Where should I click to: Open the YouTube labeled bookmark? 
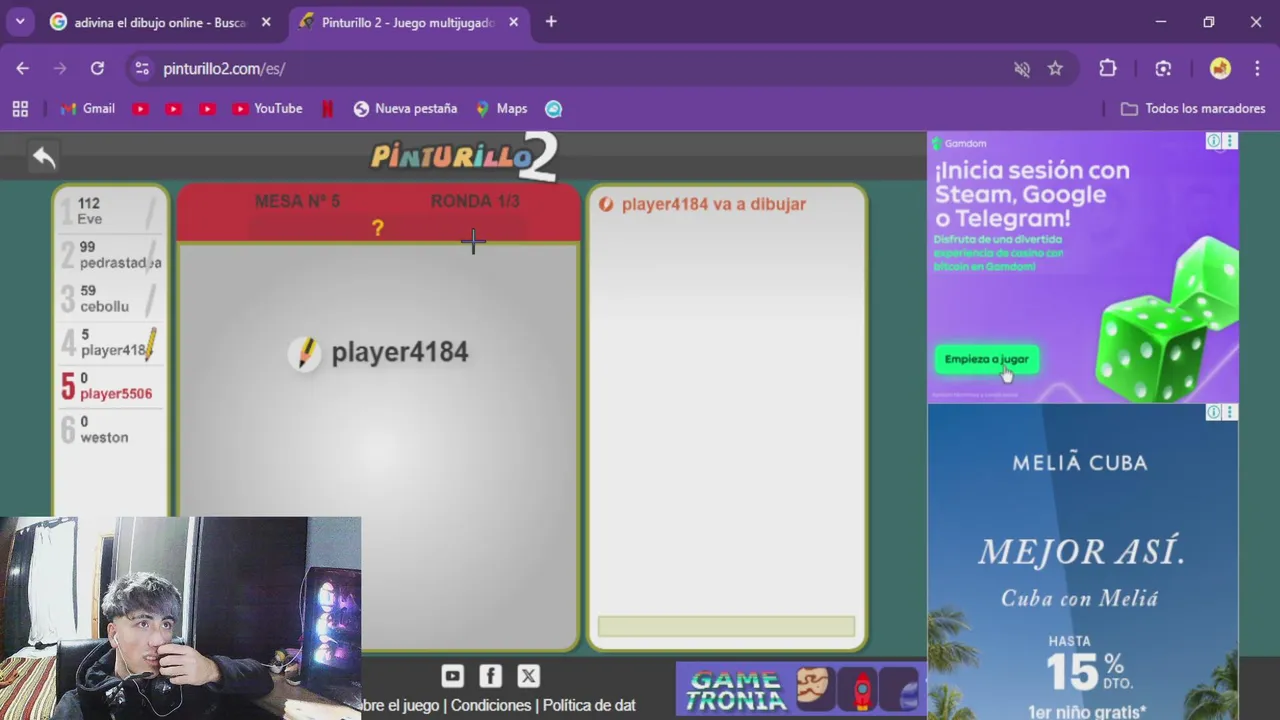click(x=267, y=109)
